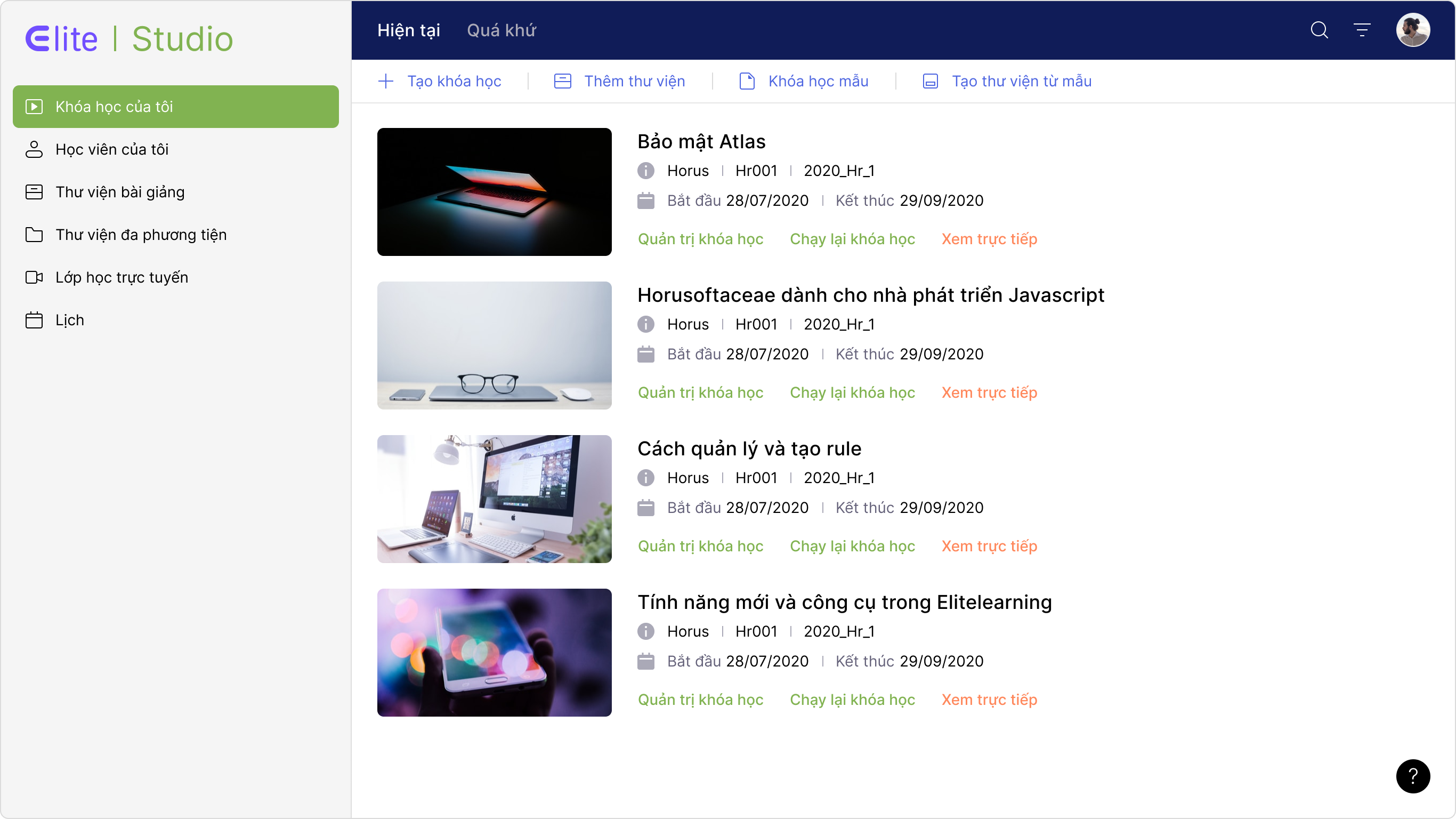This screenshot has width=1456, height=819.
Task: Select the 'Lớp học trực tuyến' camera icon
Action: pyautogui.click(x=35, y=277)
